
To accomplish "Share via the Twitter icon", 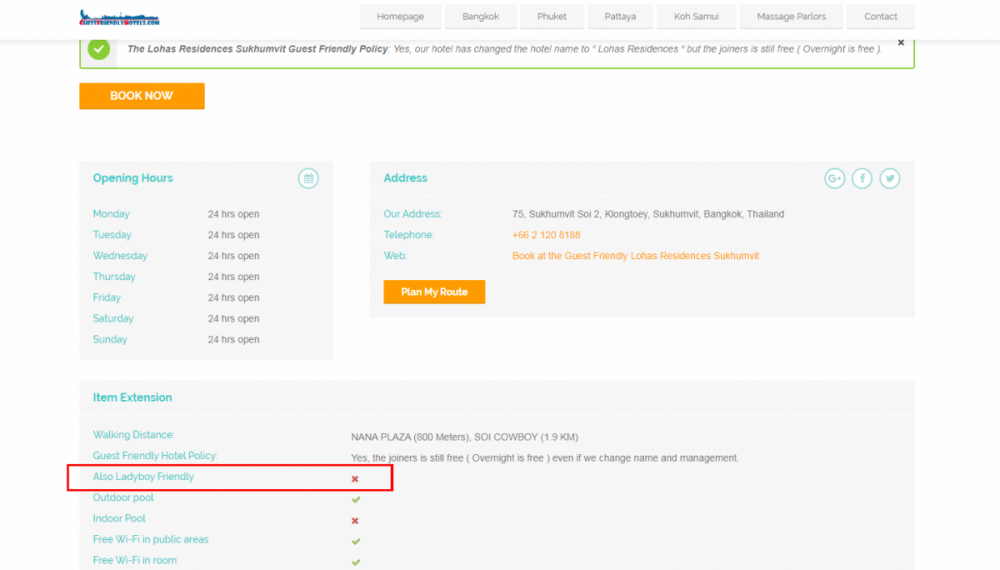I will [890, 179].
